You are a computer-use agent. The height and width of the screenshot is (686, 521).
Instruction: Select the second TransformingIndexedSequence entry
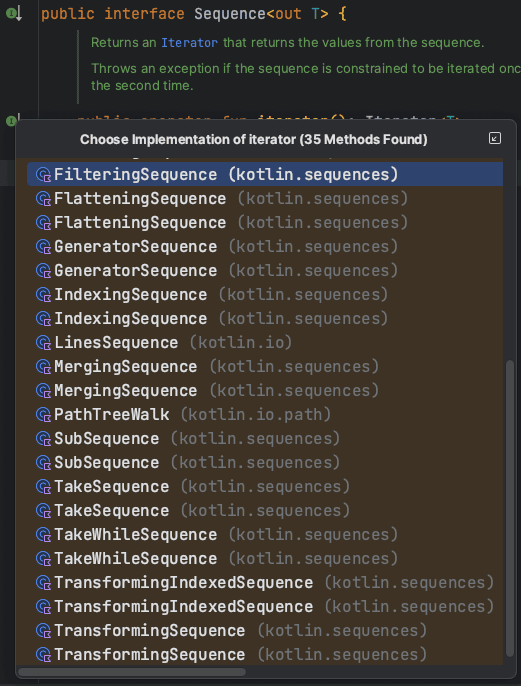click(265, 606)
